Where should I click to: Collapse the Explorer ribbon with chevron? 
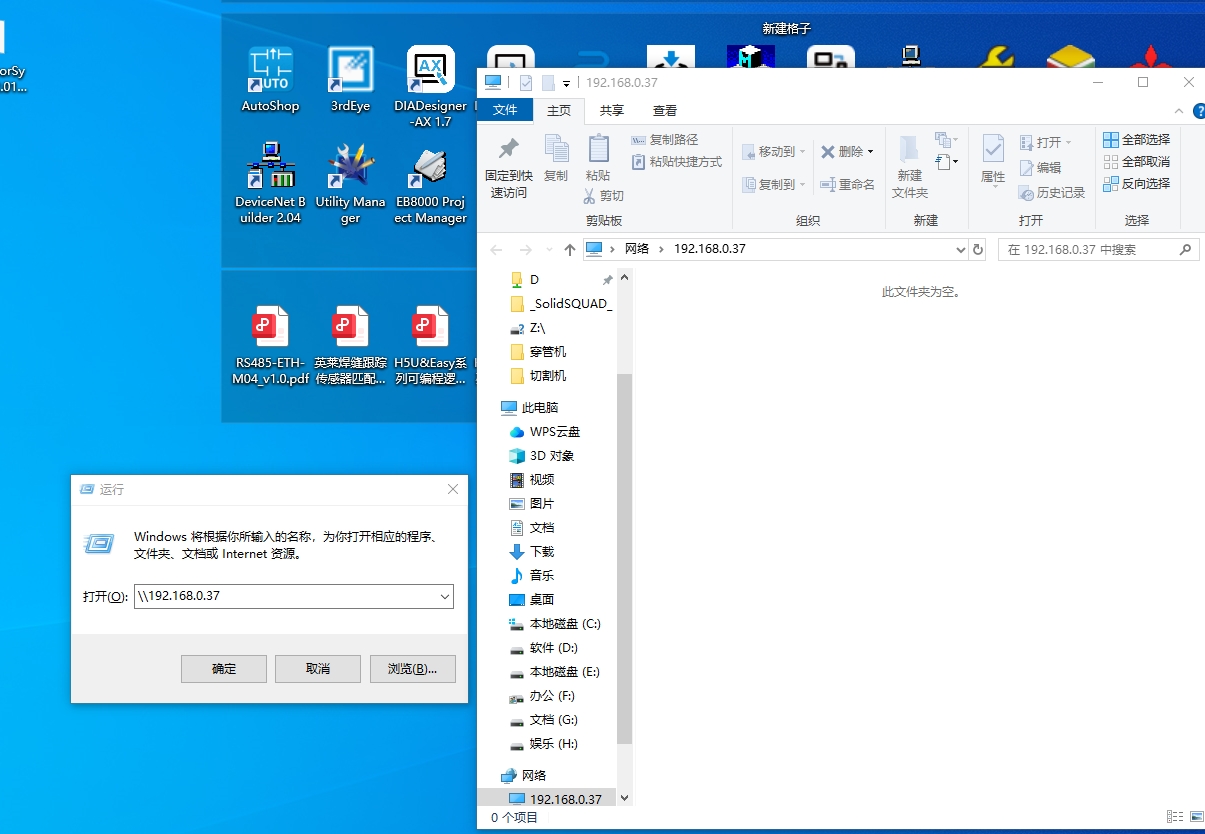[1177, 111]
